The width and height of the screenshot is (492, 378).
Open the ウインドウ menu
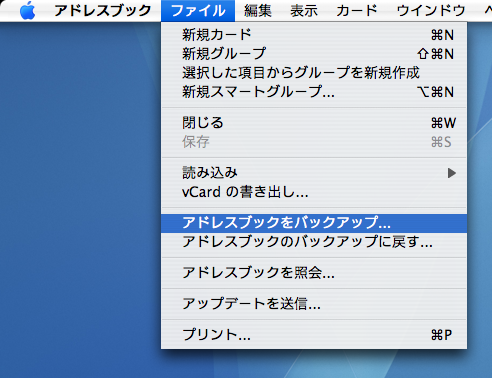pos(431,11)
